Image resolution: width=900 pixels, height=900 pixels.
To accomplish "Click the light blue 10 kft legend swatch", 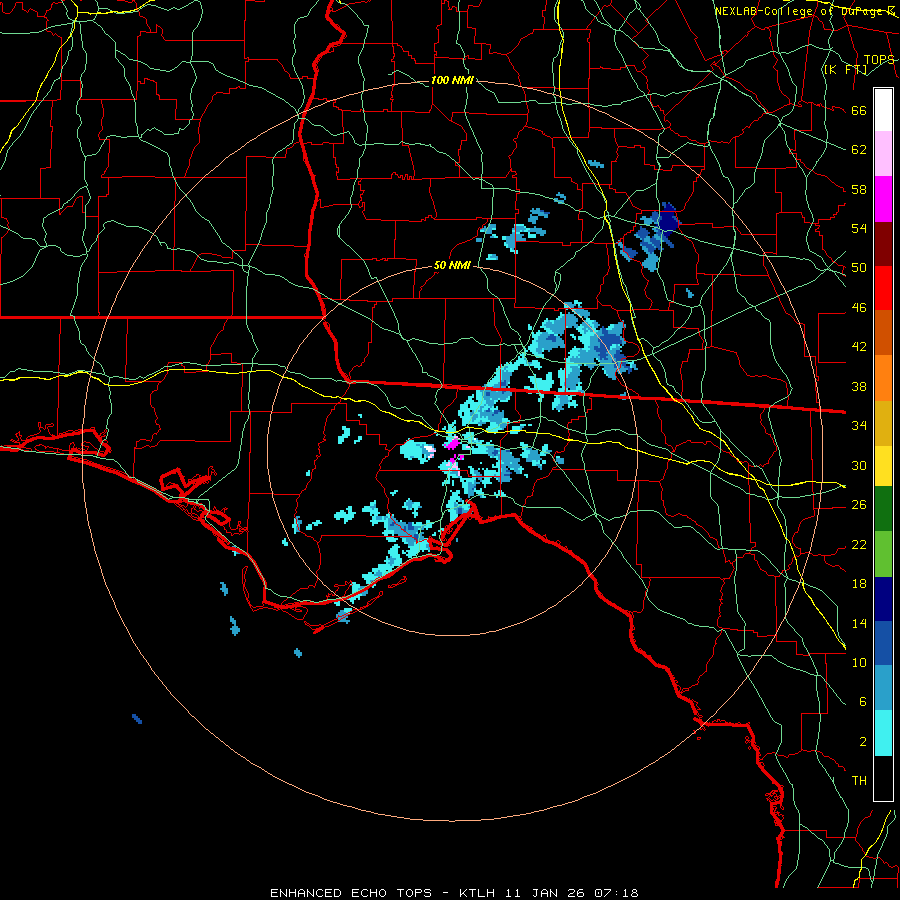I will pos(883,688).
